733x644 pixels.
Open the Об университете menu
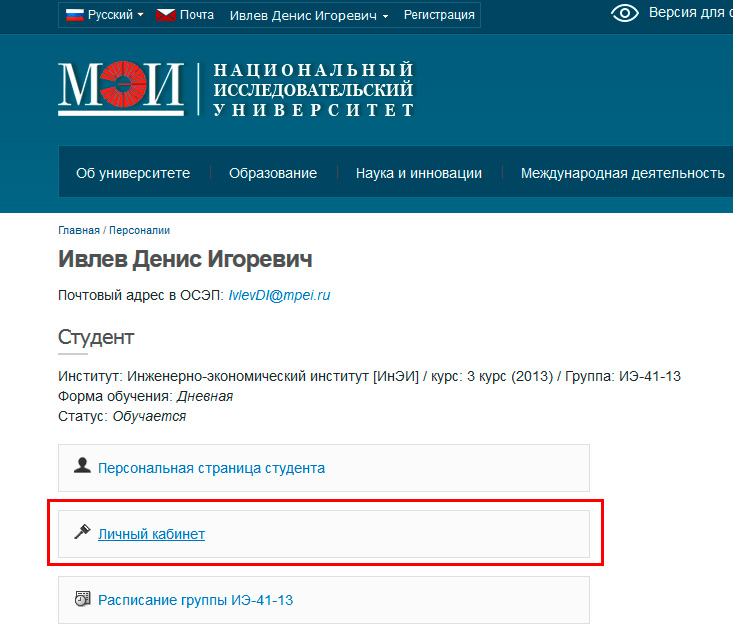[133, 173]
